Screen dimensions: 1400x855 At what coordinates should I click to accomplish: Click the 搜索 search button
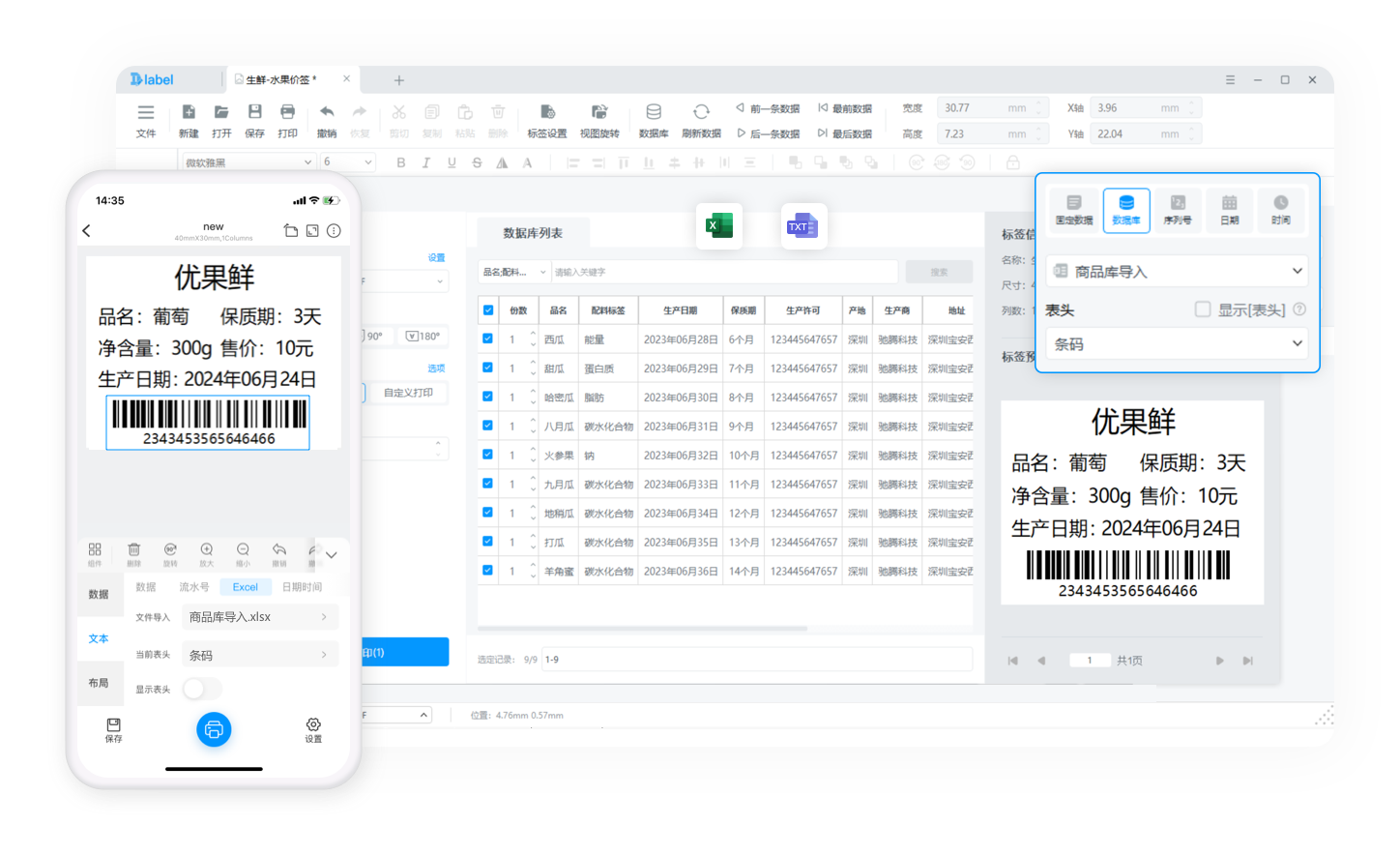click(939, 272)
